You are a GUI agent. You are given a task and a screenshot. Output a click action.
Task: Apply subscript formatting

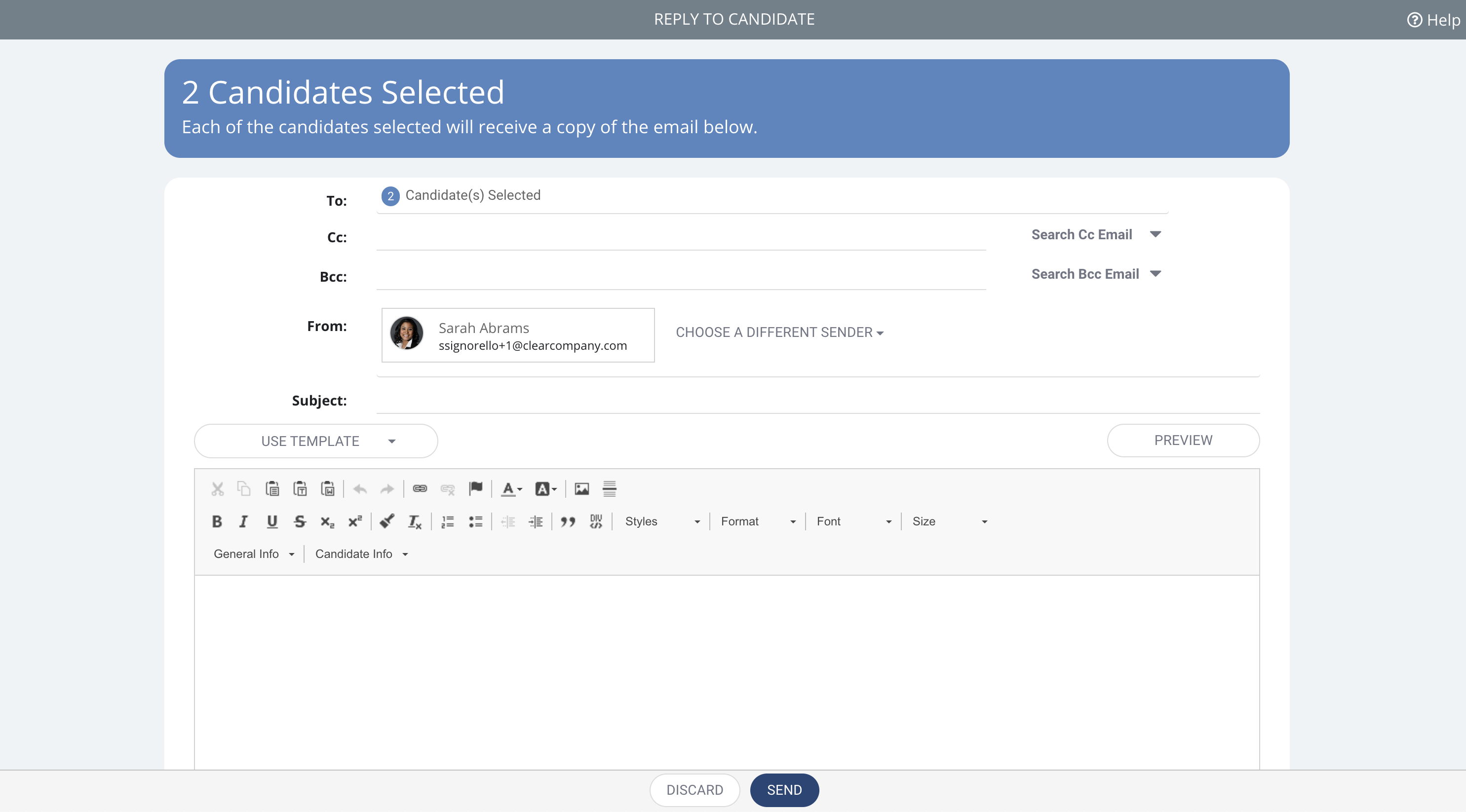(x=328, y=521)
